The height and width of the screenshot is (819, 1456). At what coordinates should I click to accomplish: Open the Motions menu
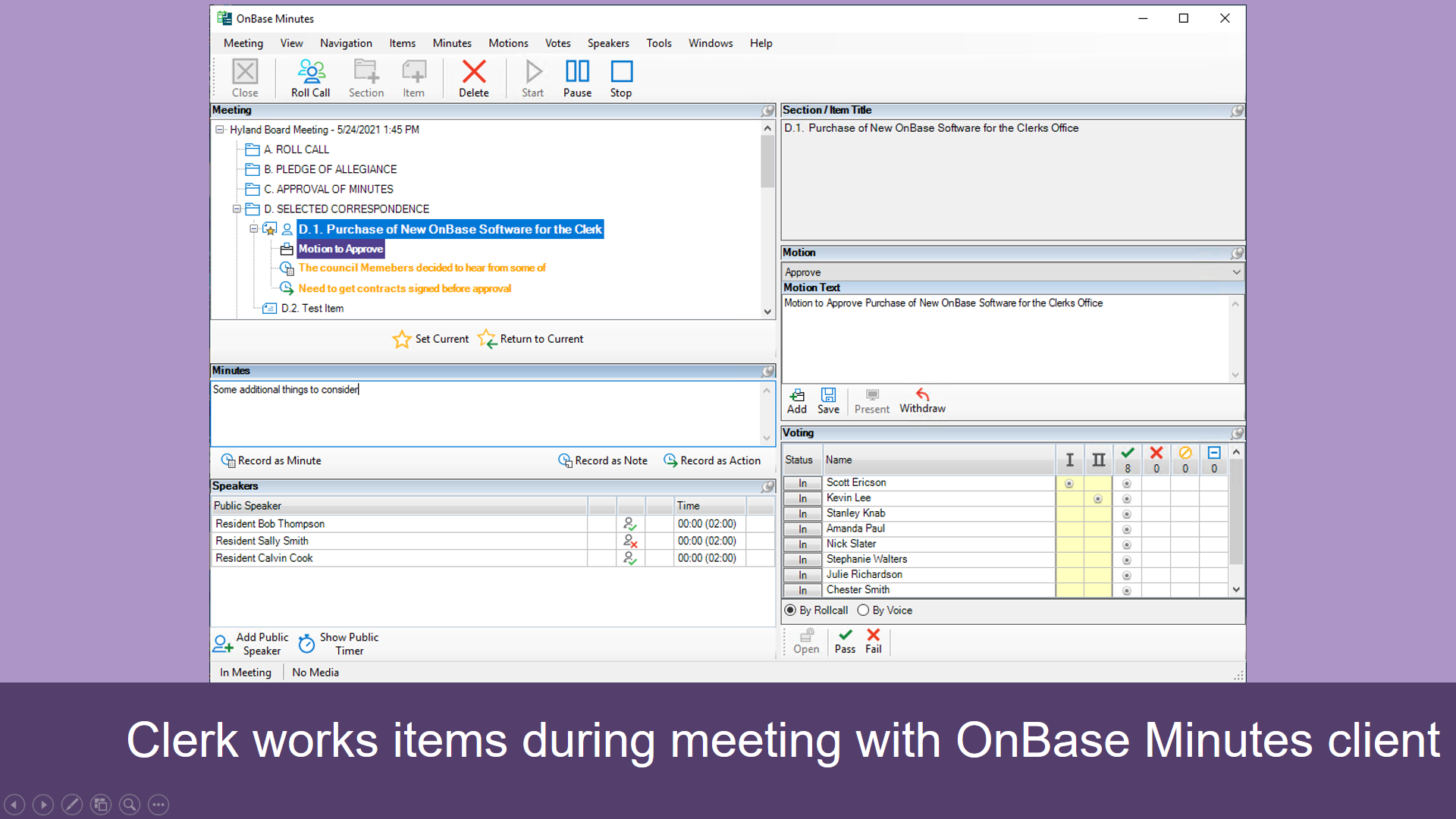(508, 43)
